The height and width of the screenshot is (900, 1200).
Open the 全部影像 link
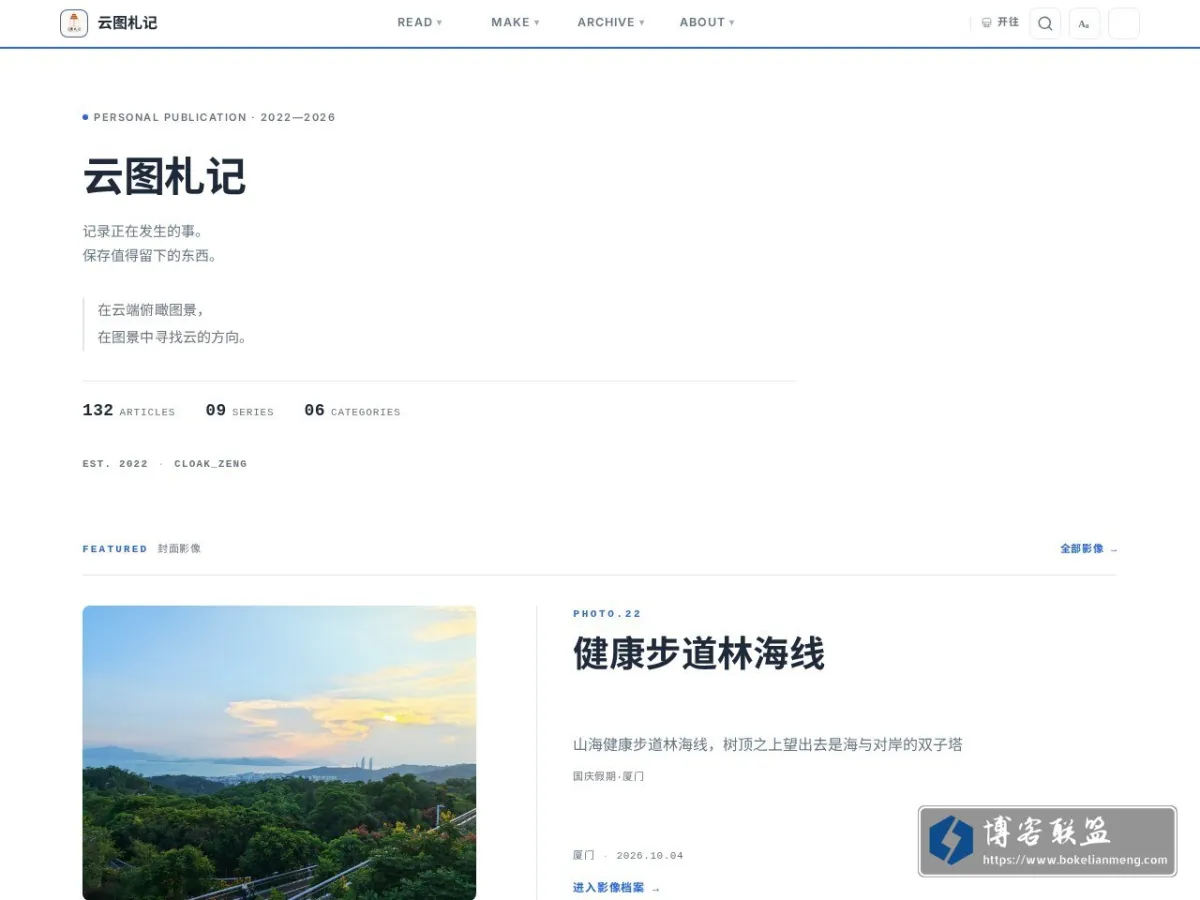point(1089,549)
